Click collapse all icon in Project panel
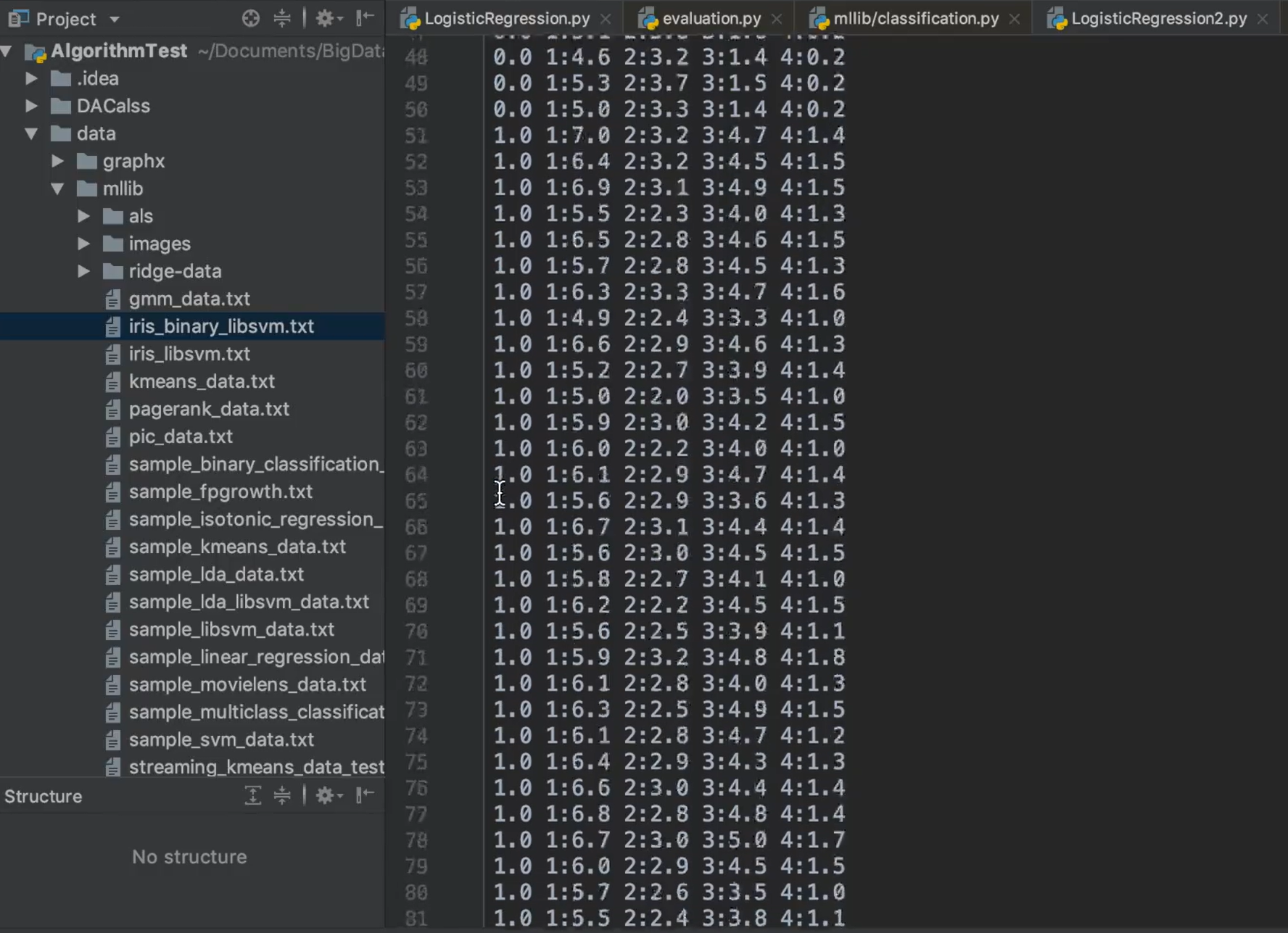The width and height of the screenshot is (1288, 933). tap(282, 18)
